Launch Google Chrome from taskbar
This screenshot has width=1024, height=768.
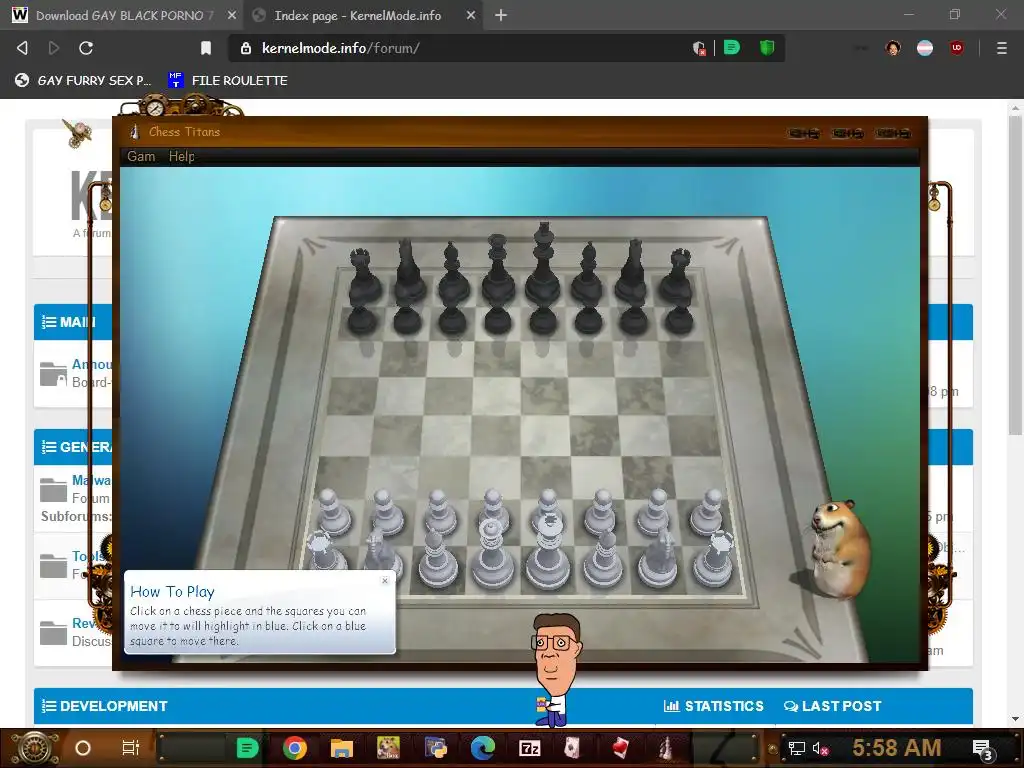click(295, 748)
